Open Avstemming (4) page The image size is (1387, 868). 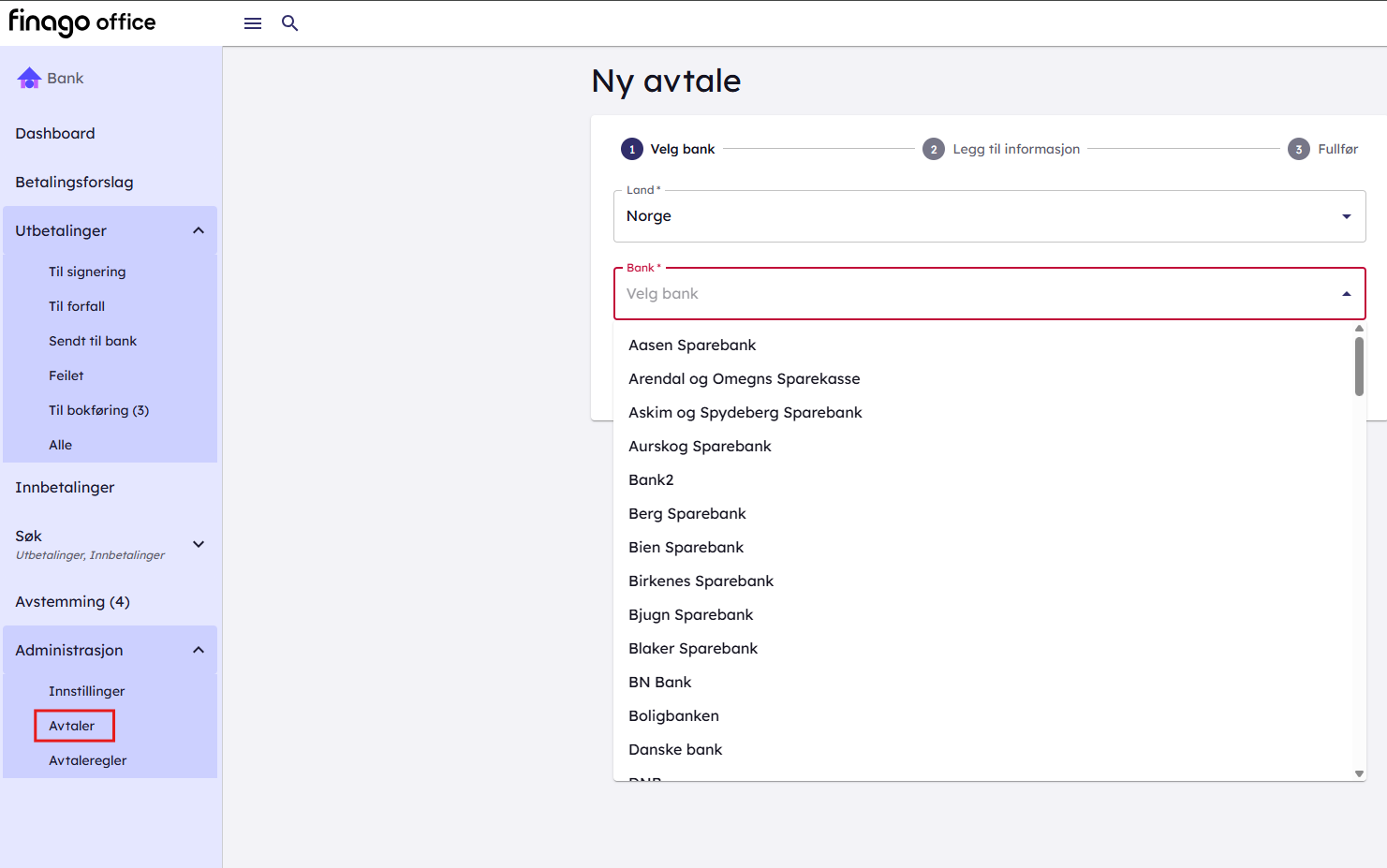tap(72, 601)
